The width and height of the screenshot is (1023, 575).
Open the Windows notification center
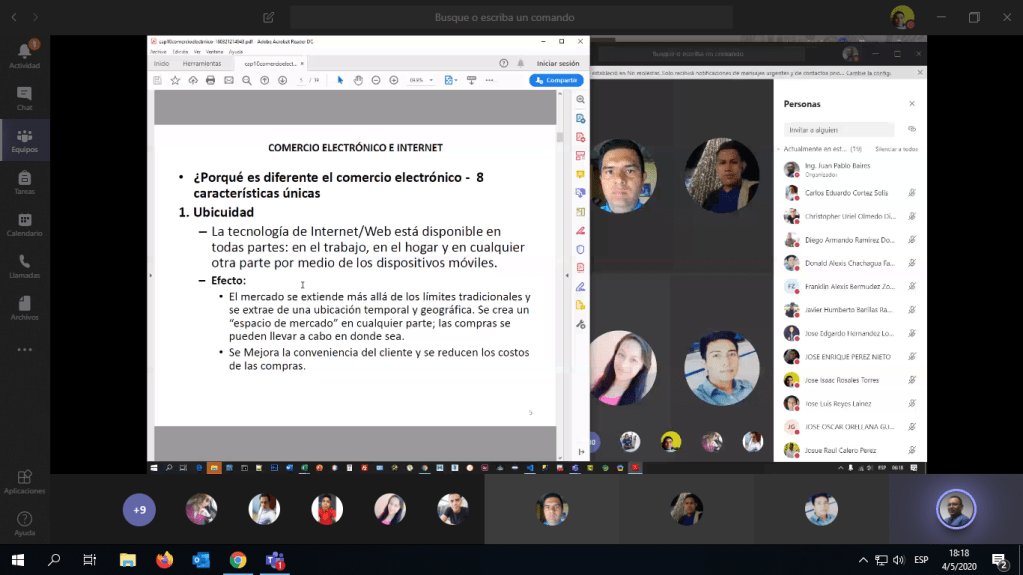pos(999,560)
